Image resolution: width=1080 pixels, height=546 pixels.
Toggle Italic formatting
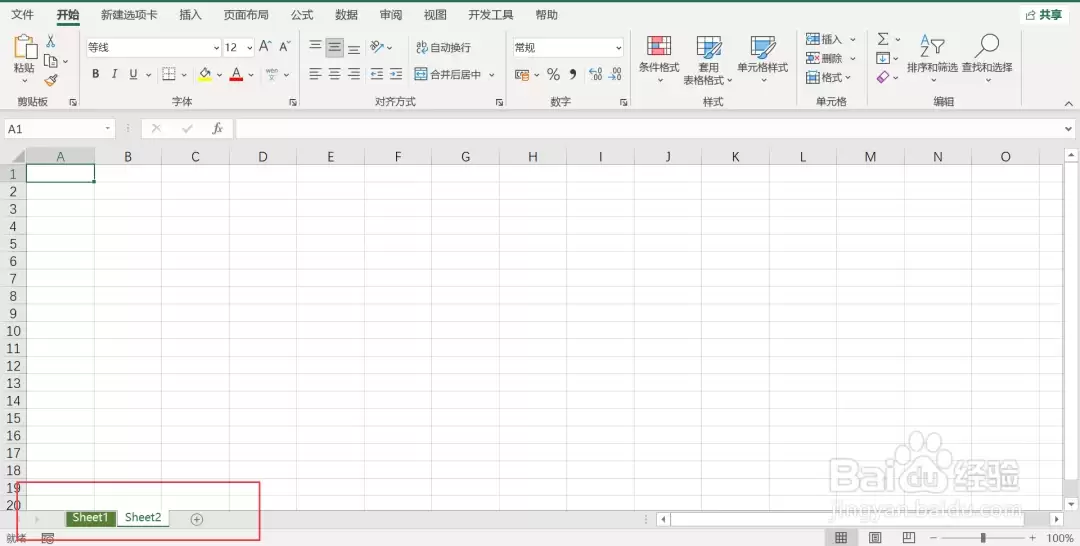click(114, 74)
